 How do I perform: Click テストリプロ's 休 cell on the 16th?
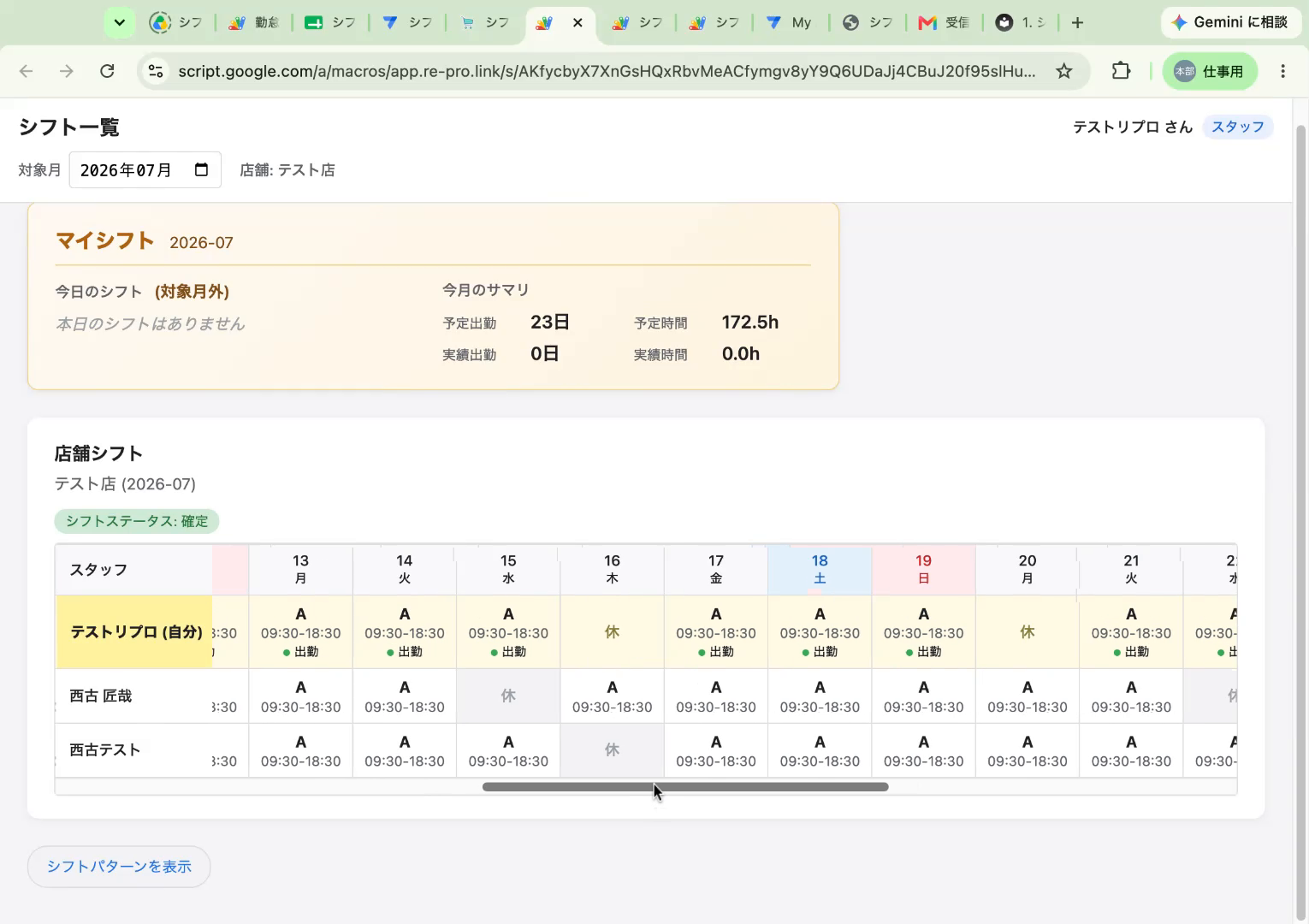pos(612,632)
